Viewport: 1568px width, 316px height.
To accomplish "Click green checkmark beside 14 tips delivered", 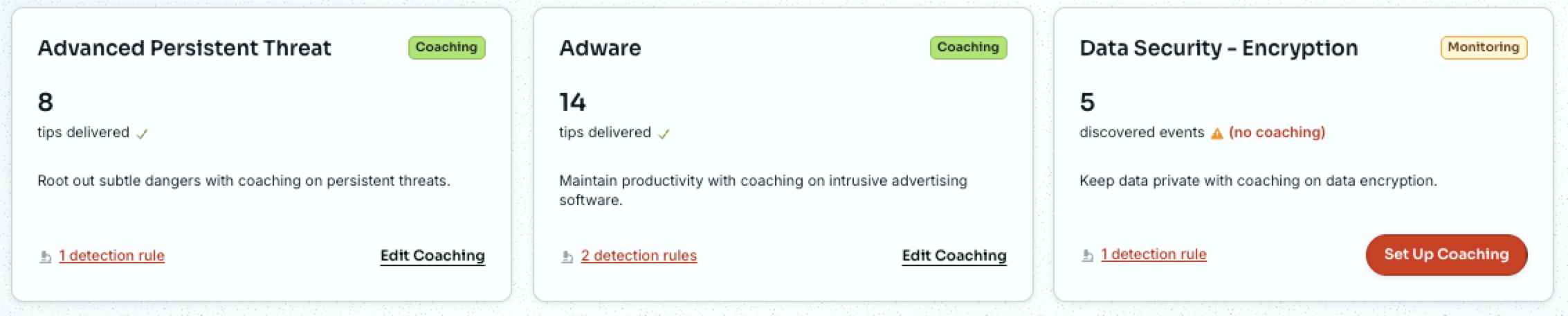I will (x=664, y=134).
